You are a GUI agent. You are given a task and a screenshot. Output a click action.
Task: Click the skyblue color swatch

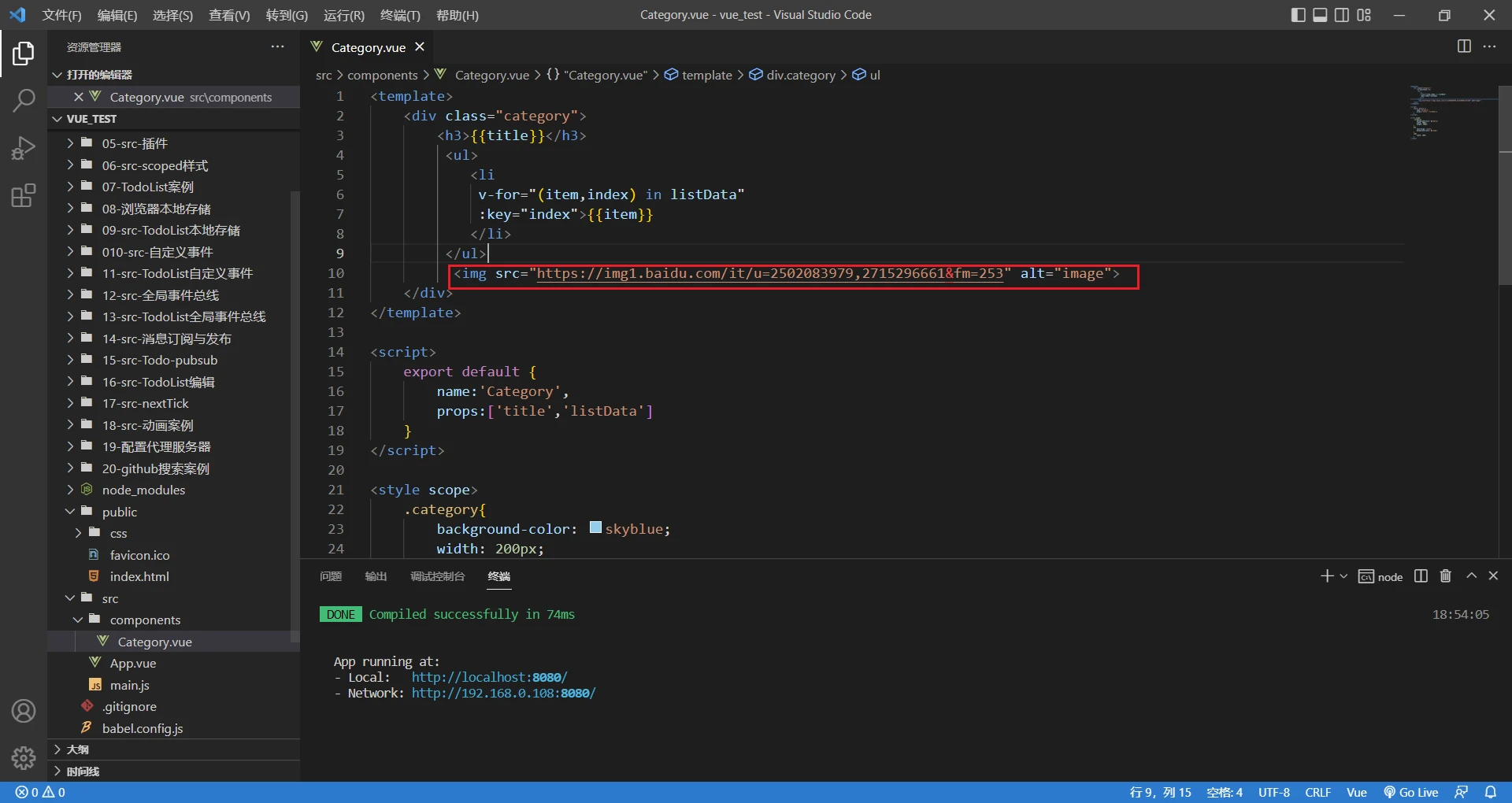(x=595, y=528)
